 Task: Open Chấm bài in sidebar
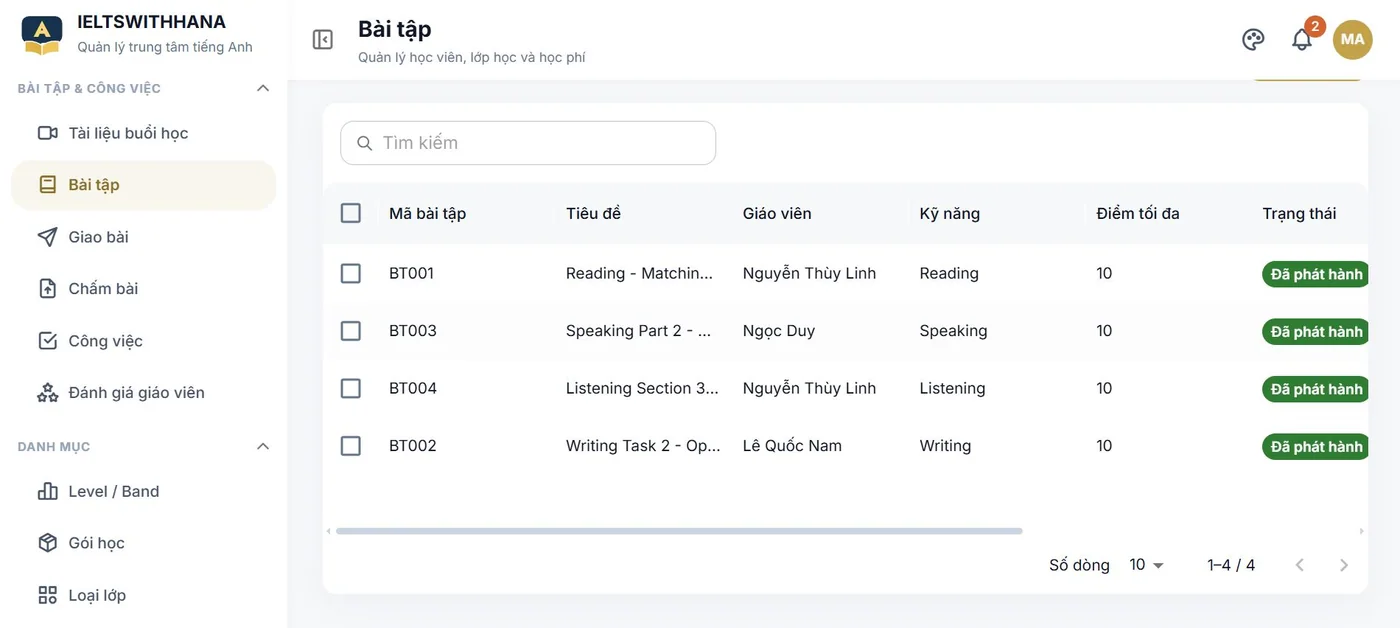pos(143,289)
